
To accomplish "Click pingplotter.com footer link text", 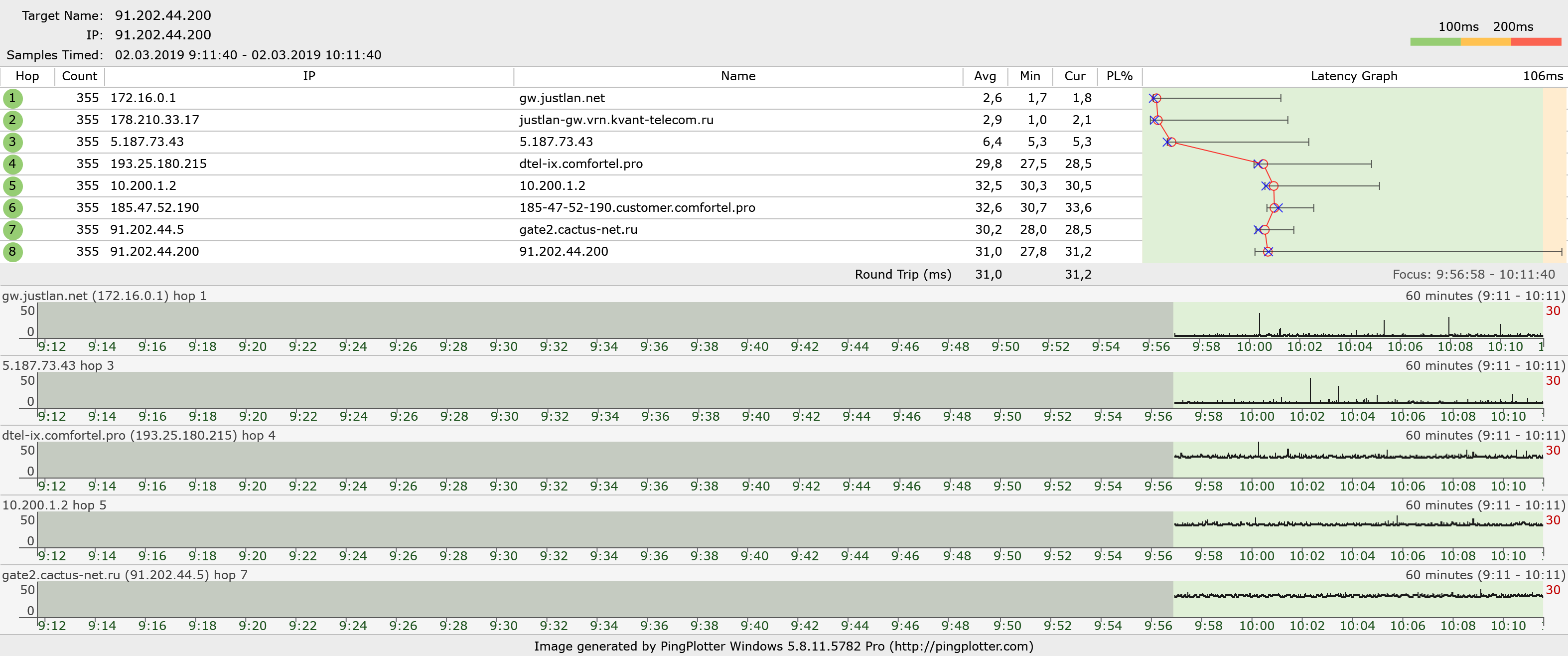I will pos(961,646).
